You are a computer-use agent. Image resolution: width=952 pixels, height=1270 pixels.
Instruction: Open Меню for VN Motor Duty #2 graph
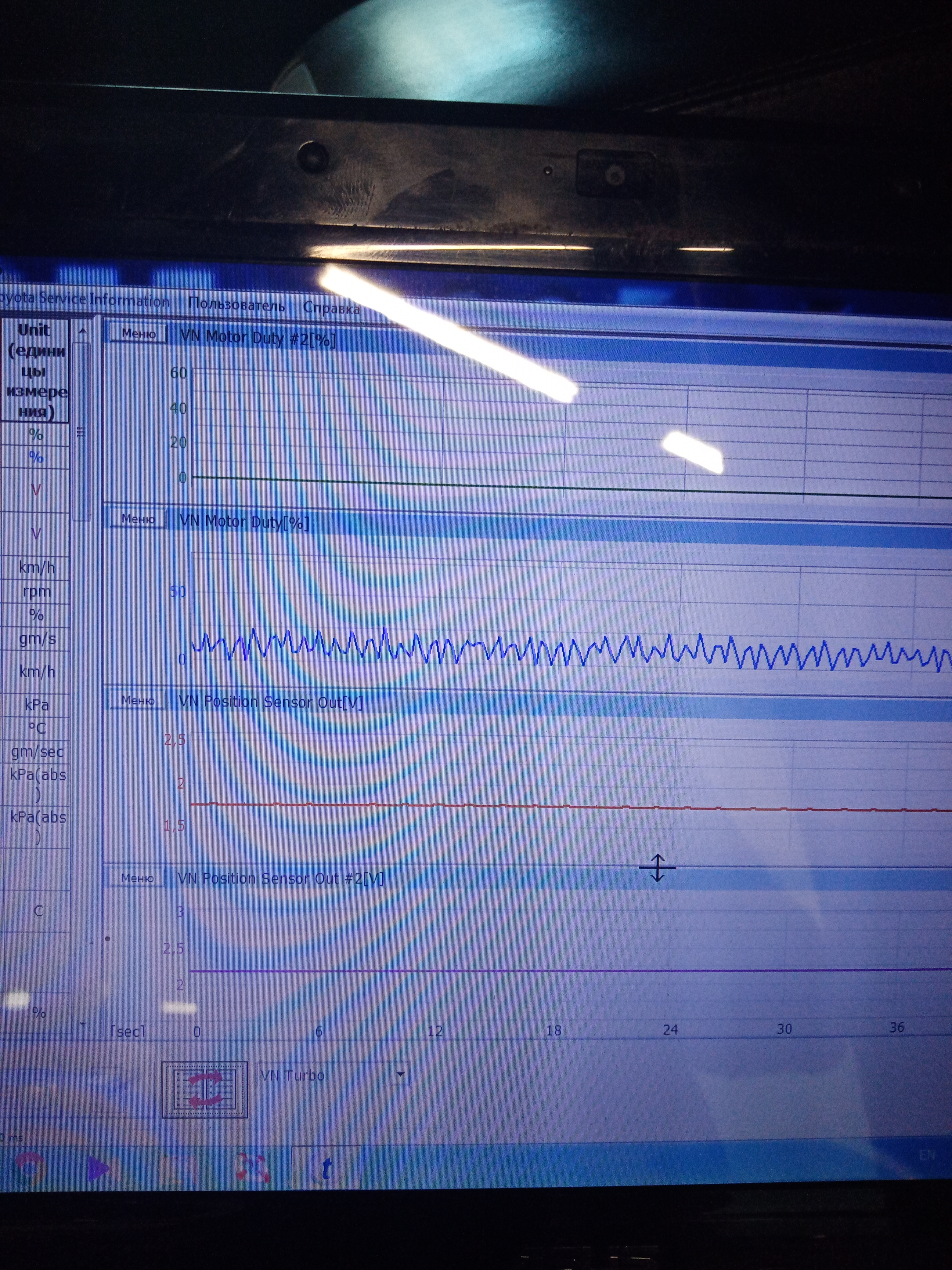coord(138,334)
